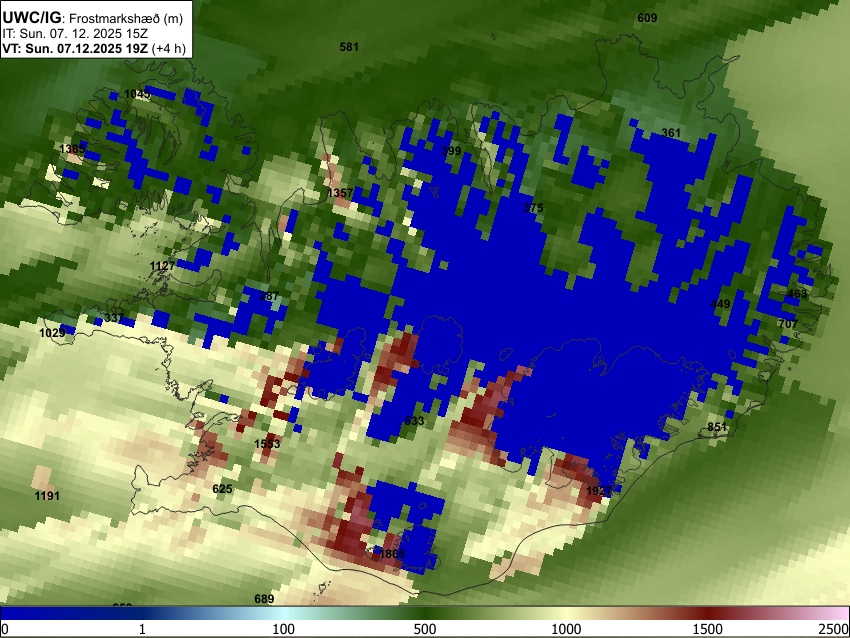The image size is (850, 638).
Task: Click the map value 707
Action: tap(788, 324)
